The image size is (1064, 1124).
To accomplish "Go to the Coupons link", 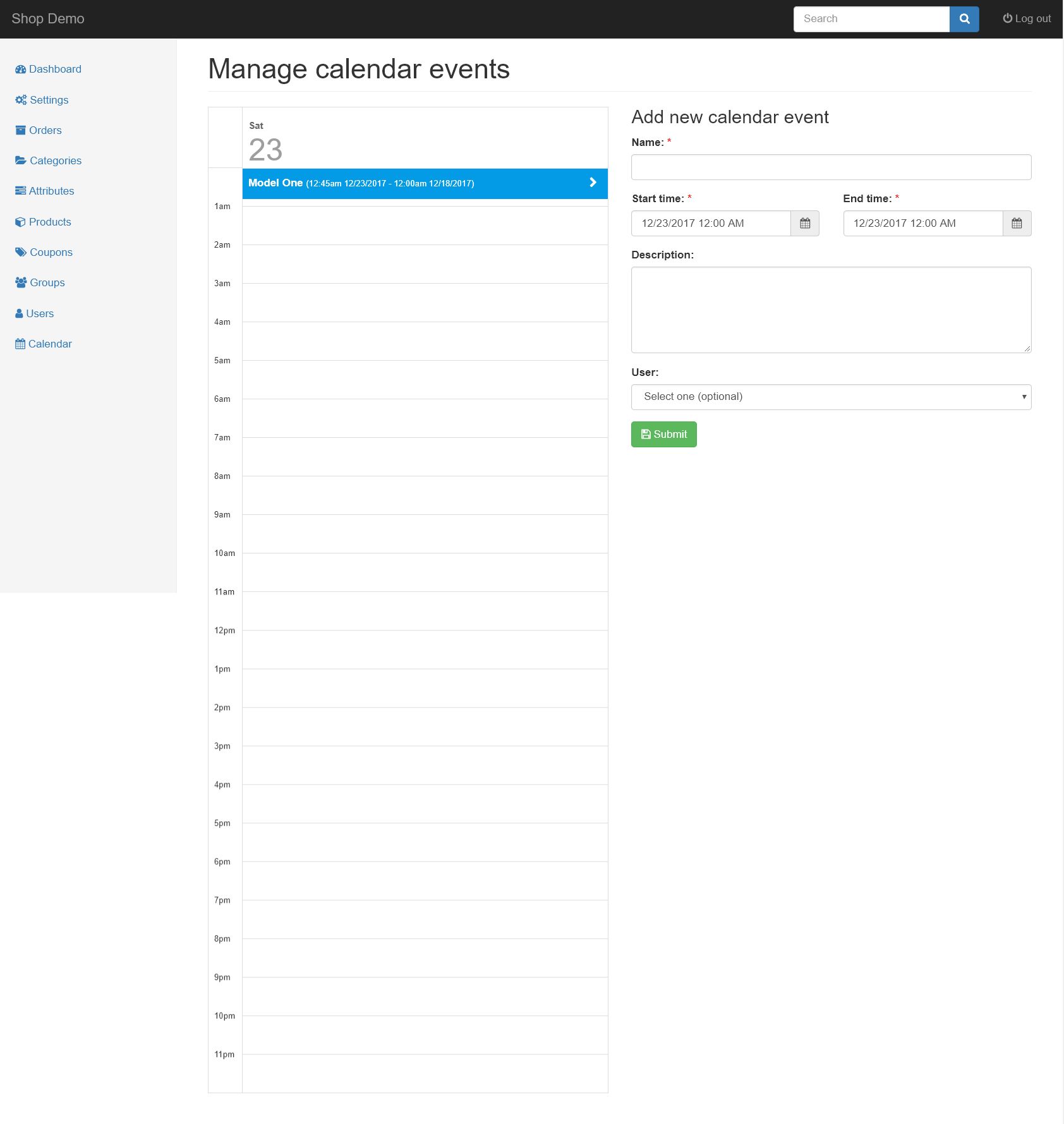I will tap(51, 252).
